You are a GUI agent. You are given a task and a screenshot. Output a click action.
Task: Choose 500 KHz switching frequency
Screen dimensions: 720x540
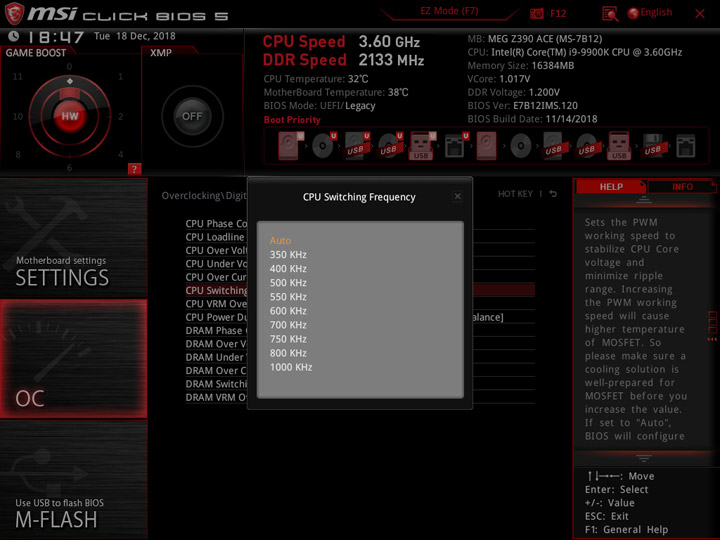[x=288, y=283]
